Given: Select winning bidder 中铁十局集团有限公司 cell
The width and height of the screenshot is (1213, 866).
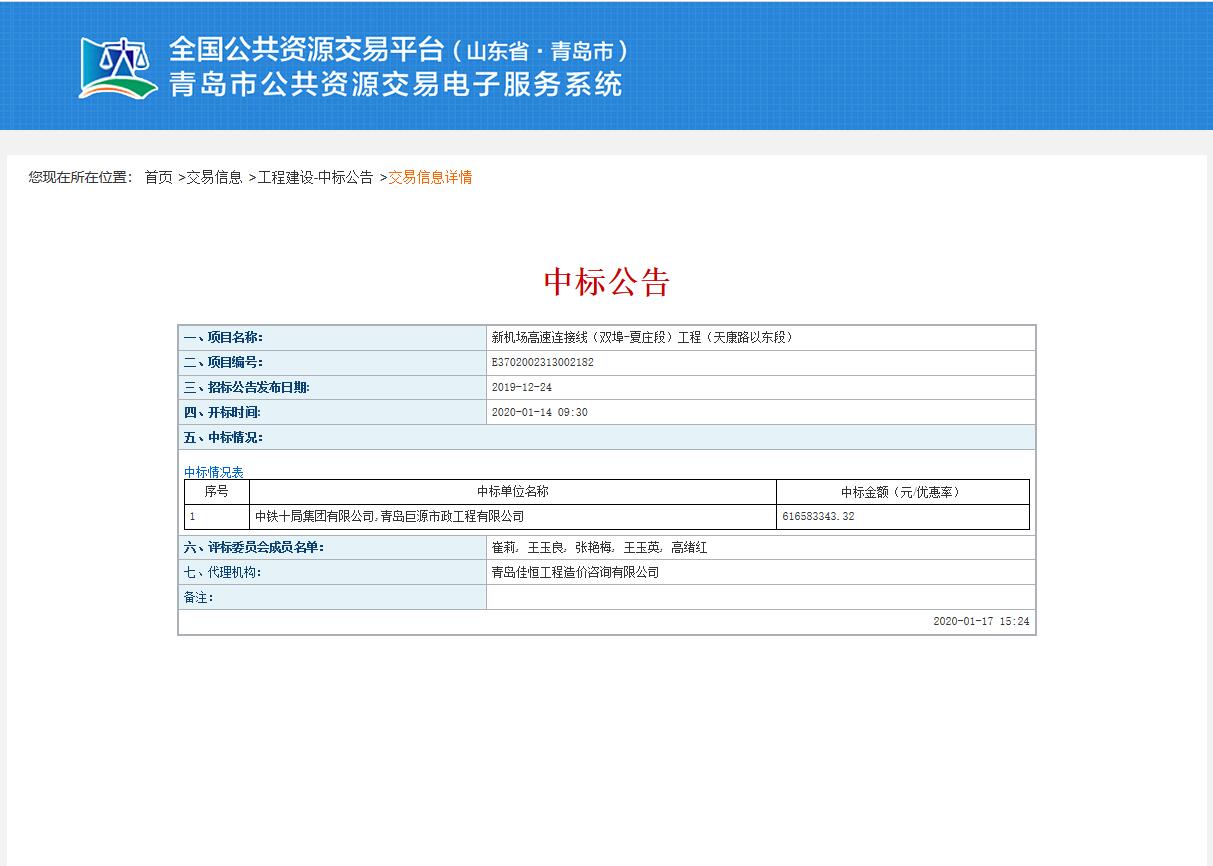Looking at the screenshot, I should point(389,517).
